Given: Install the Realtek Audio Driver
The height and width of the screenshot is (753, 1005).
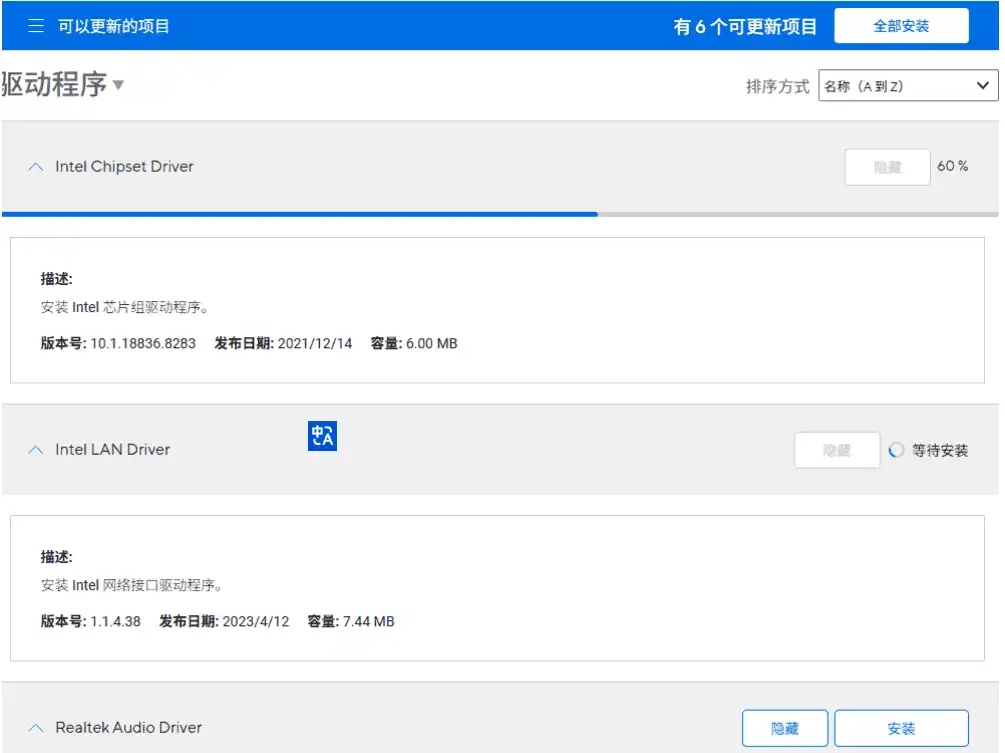Looking at the screenshot, I should (901, 728).
